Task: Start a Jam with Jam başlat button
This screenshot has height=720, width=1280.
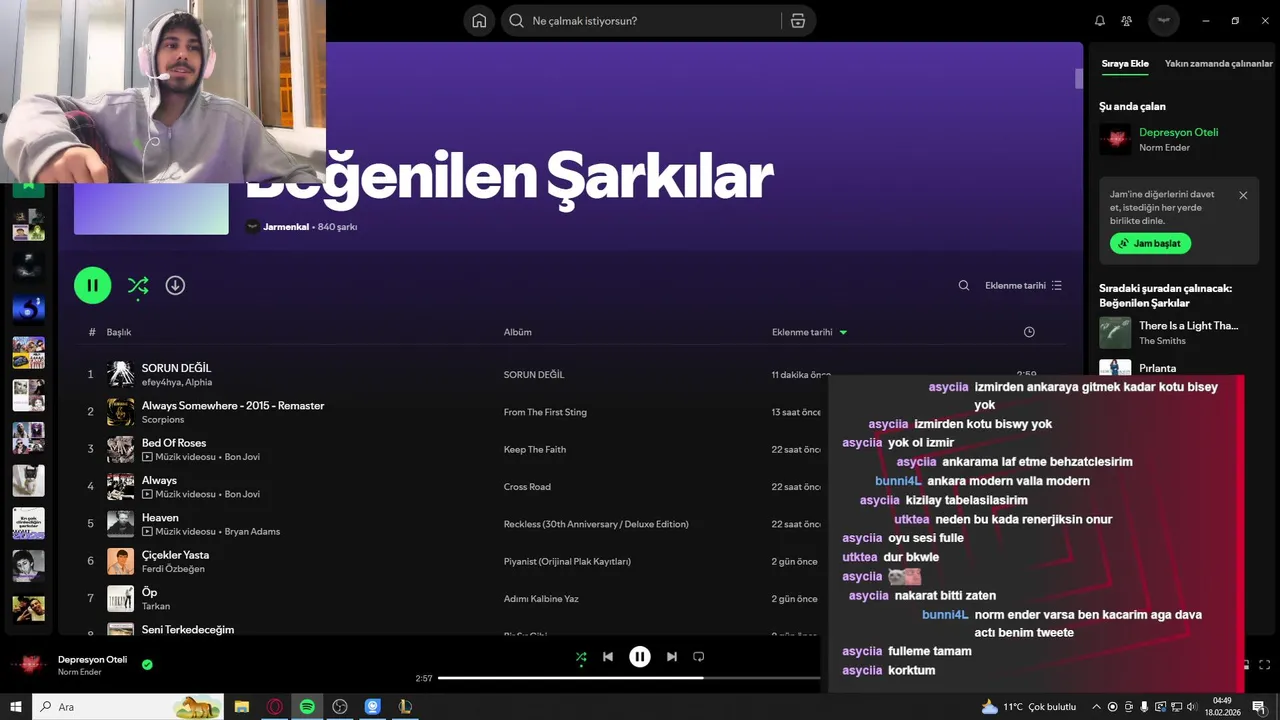Action: [1150, 243]
